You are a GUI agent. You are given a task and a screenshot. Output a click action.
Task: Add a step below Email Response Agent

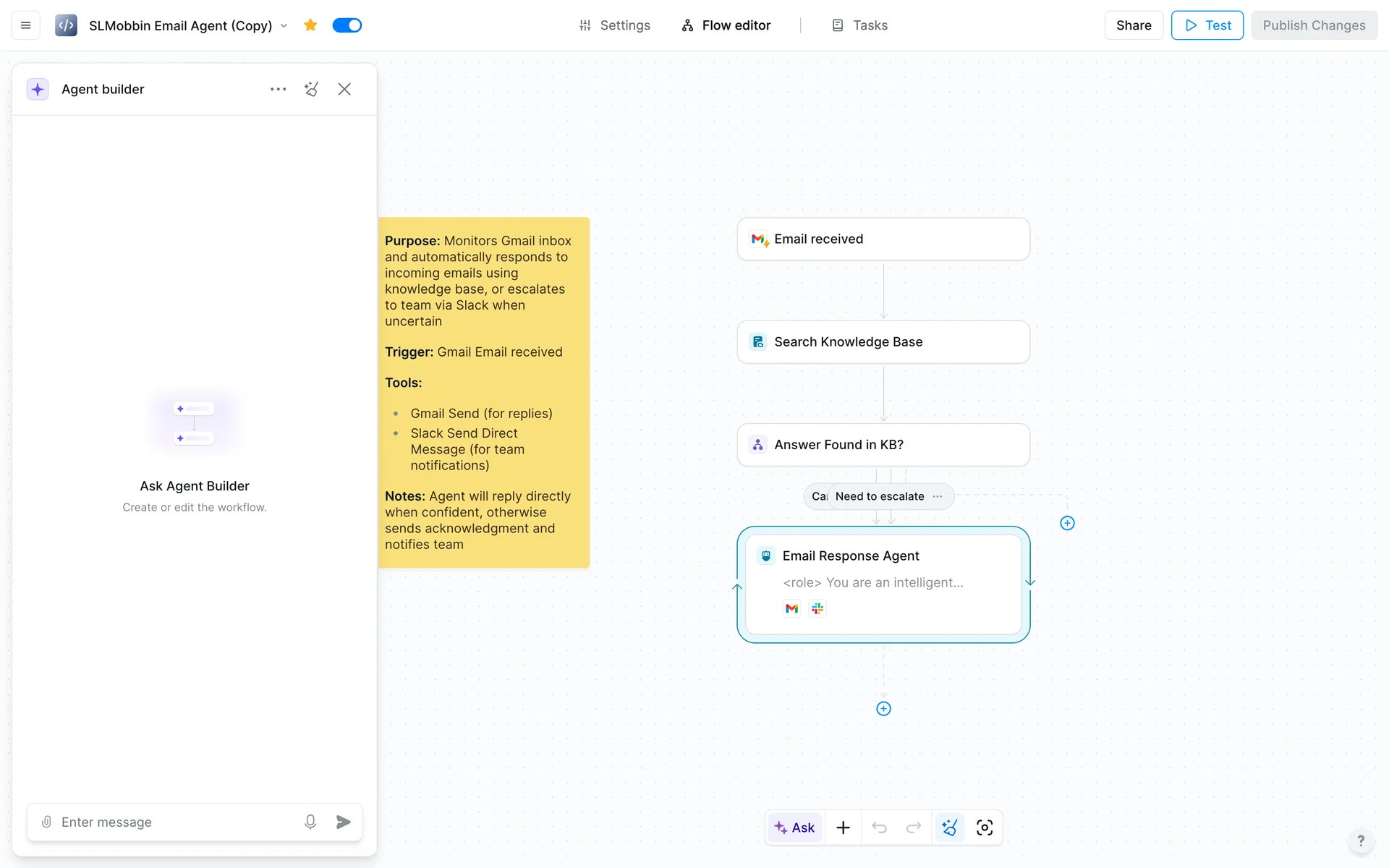(883, 709)
